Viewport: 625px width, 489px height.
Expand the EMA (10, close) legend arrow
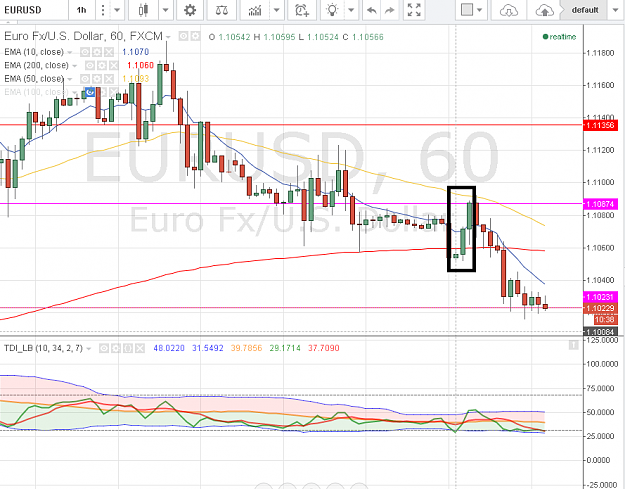point(70,52)
